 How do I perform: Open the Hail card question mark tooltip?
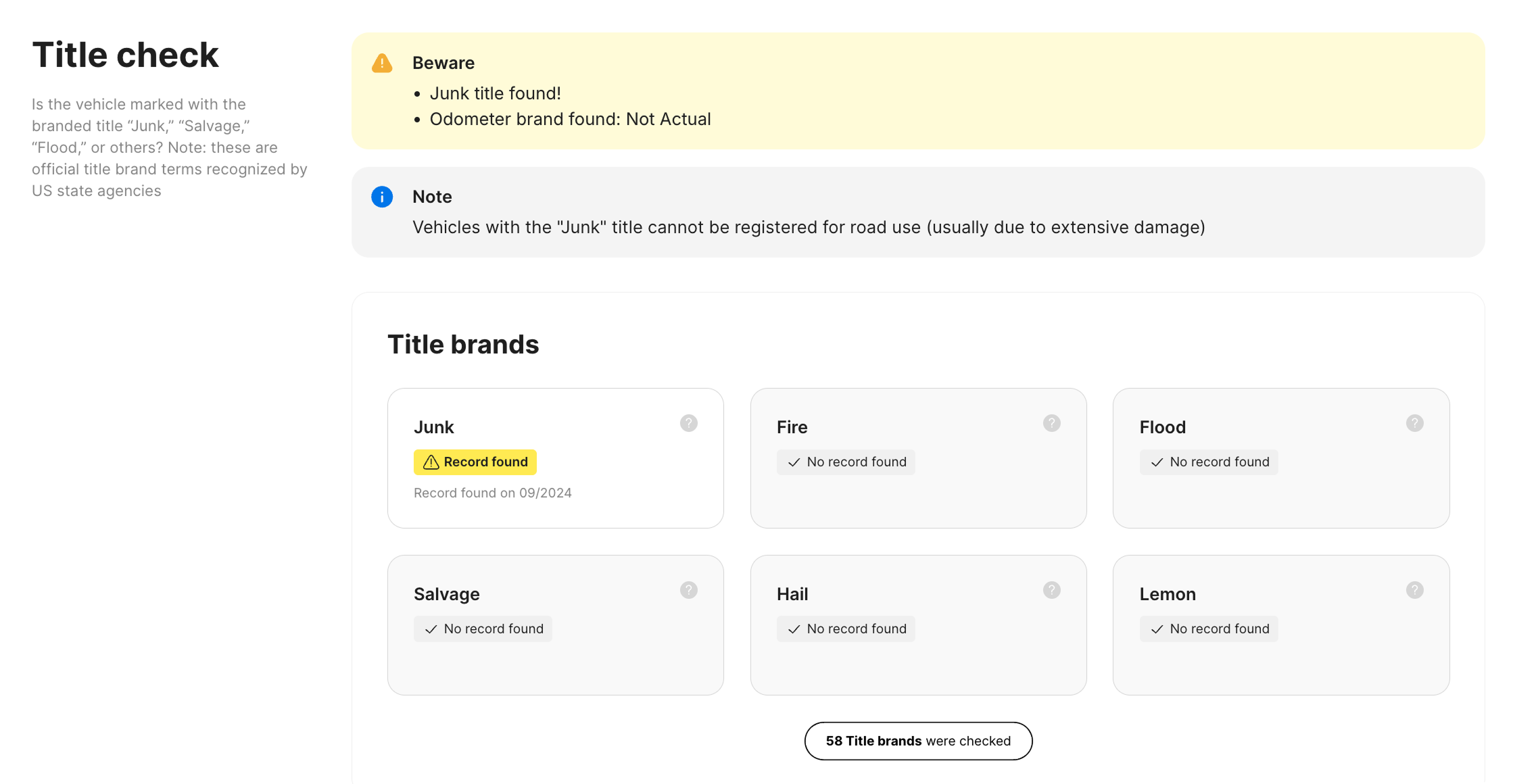(1051, 590)
